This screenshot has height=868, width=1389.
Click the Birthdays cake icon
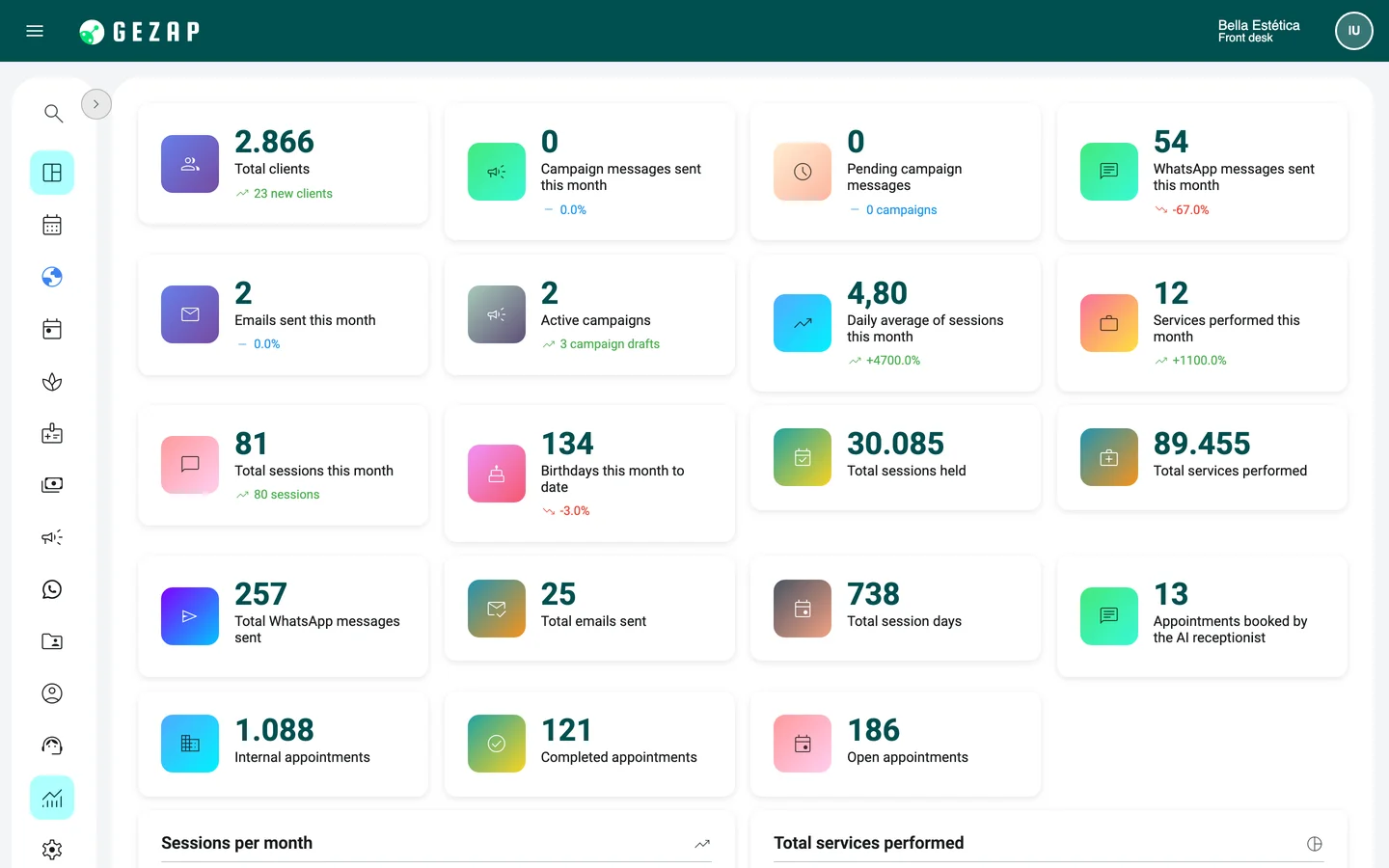(x=497, y=474)
